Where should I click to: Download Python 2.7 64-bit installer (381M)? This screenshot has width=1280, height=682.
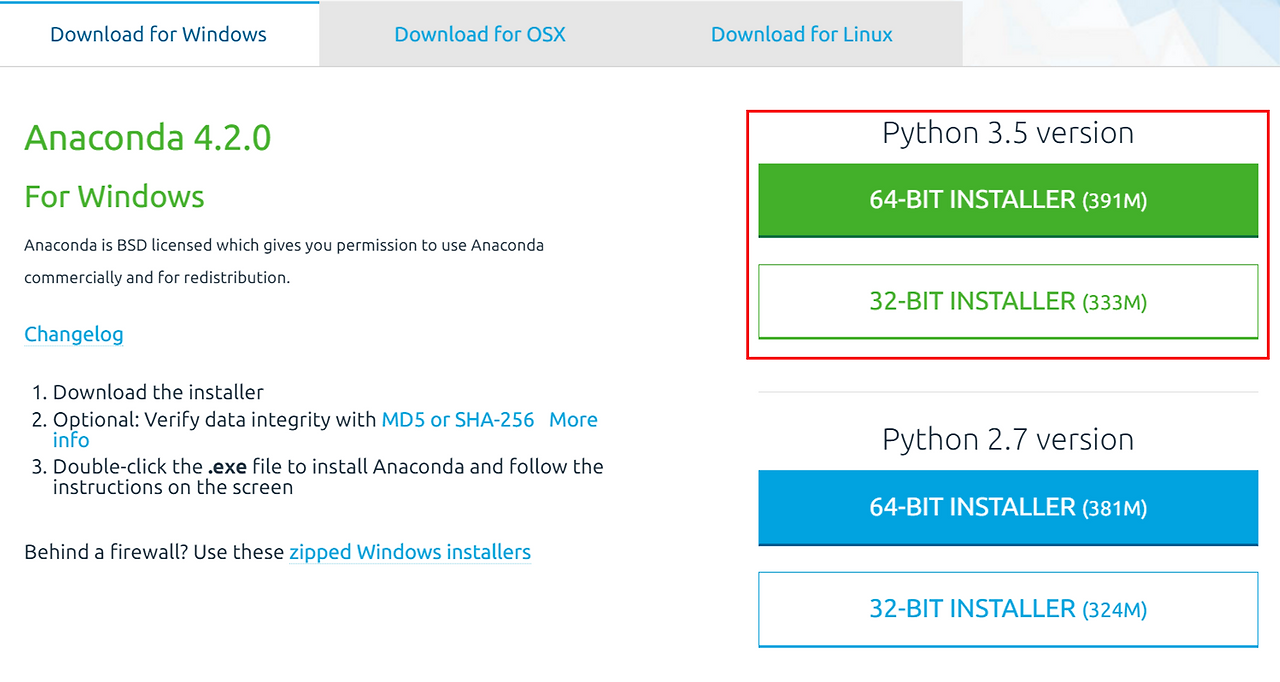1008,508
